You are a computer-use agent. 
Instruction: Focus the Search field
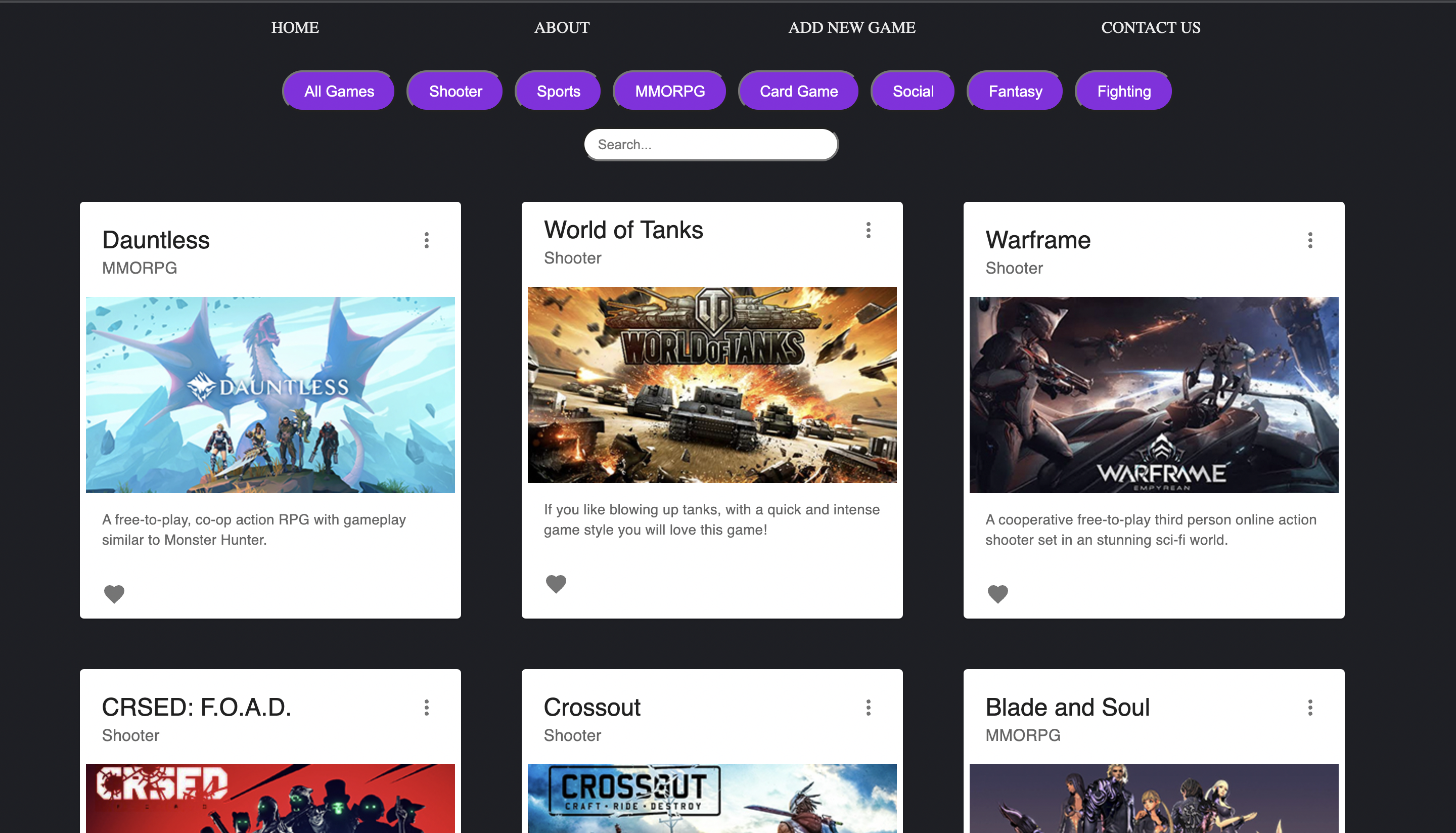coord(711,145)
